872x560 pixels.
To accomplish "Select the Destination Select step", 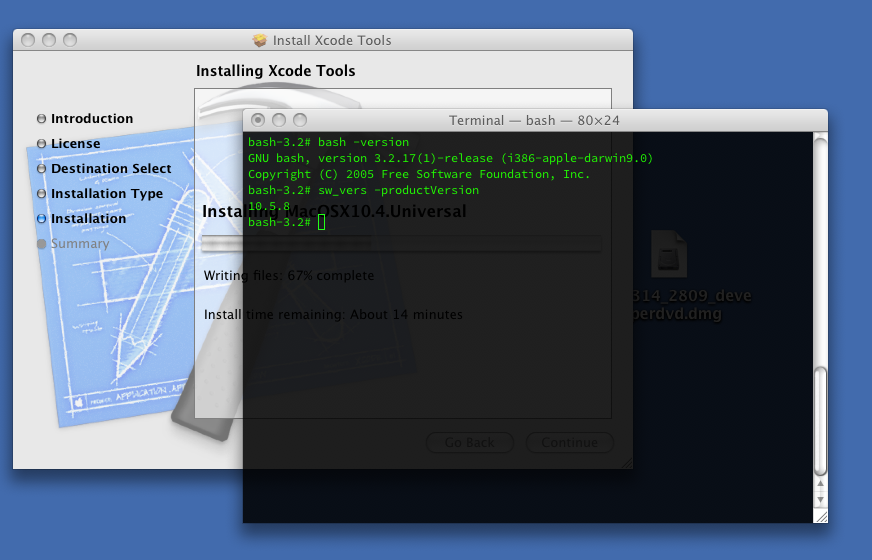I will pyautogui.click(x=105, y=169).
